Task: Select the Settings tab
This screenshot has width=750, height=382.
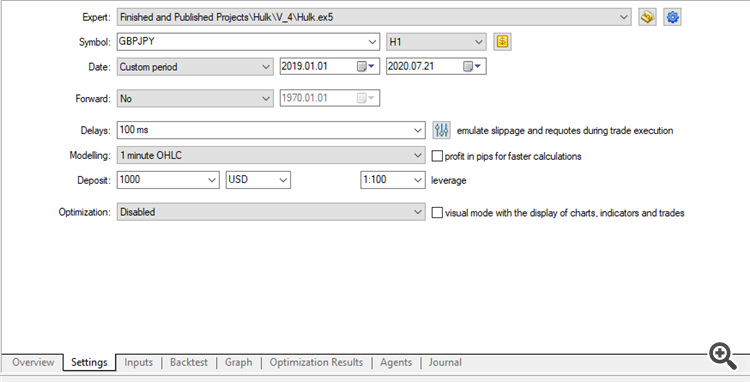Action: [x=89, y=362]
